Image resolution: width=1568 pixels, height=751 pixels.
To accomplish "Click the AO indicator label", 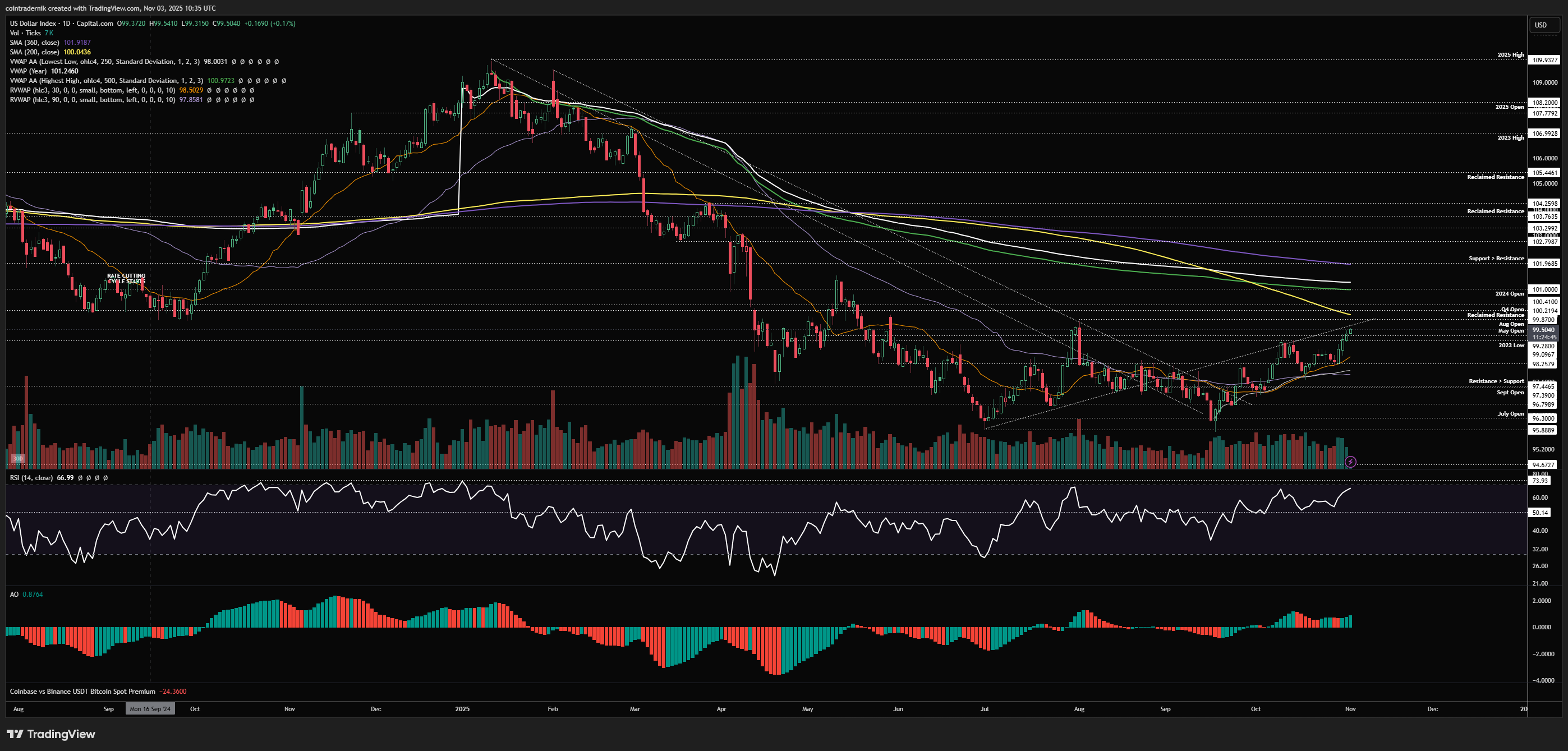I will tap(14, 594).
